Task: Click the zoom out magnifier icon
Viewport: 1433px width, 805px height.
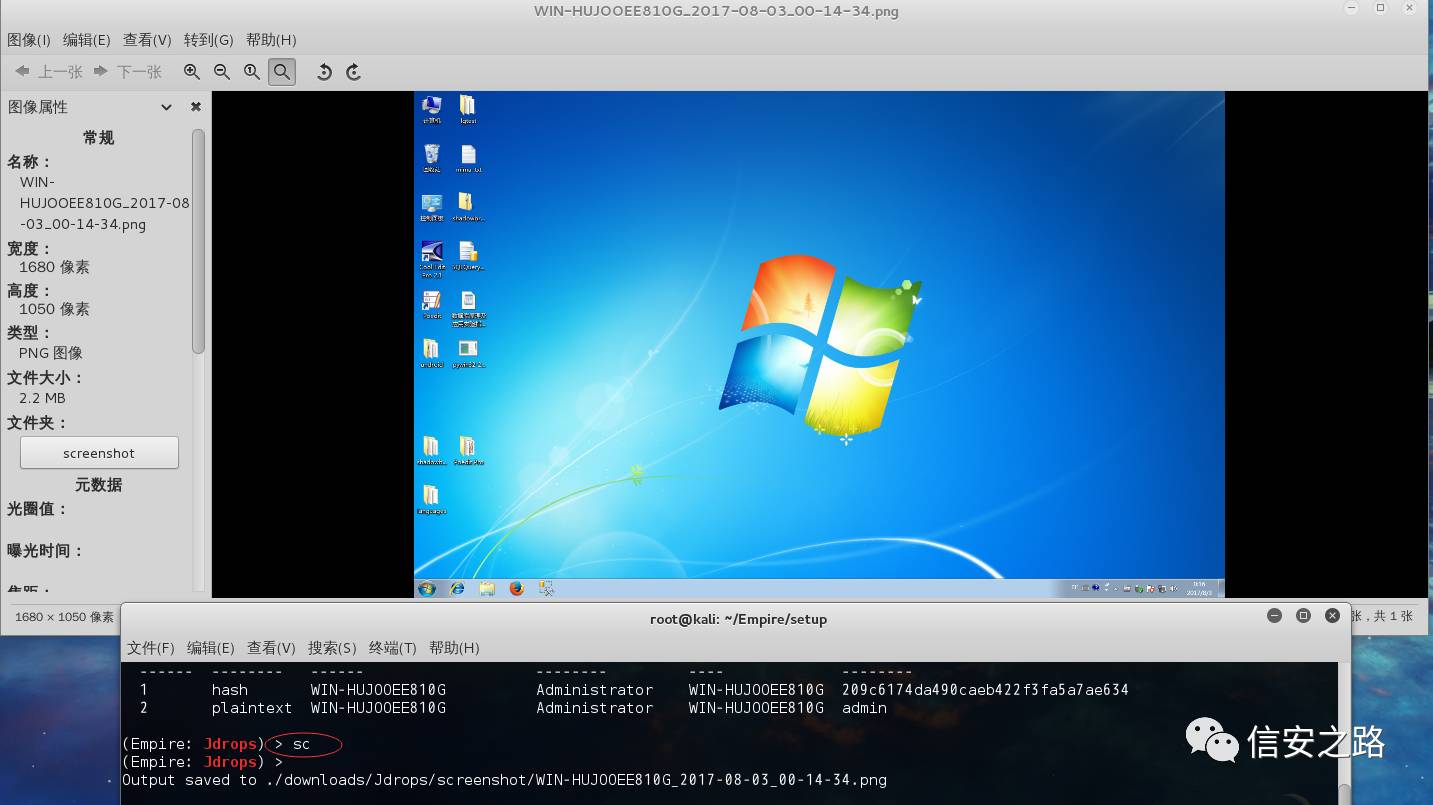Action: click(x=222, y=72)
